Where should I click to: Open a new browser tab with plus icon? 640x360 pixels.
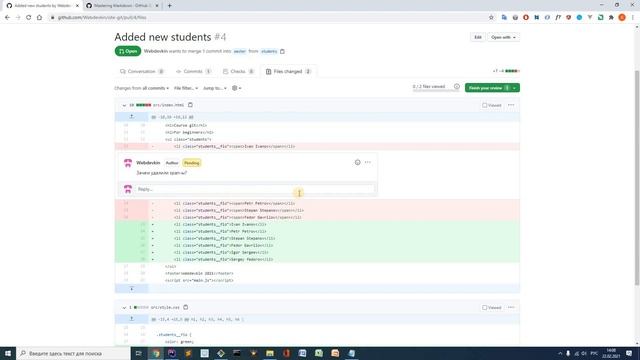169,6
